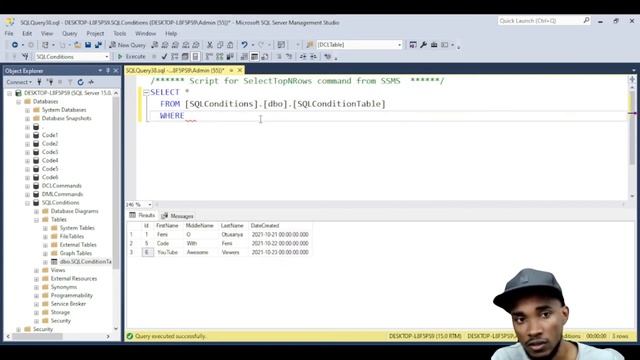Open the editor zoom percentage dropdown
Screen dimensions: 640x360
pyautogui.click(x=150, y=204)
